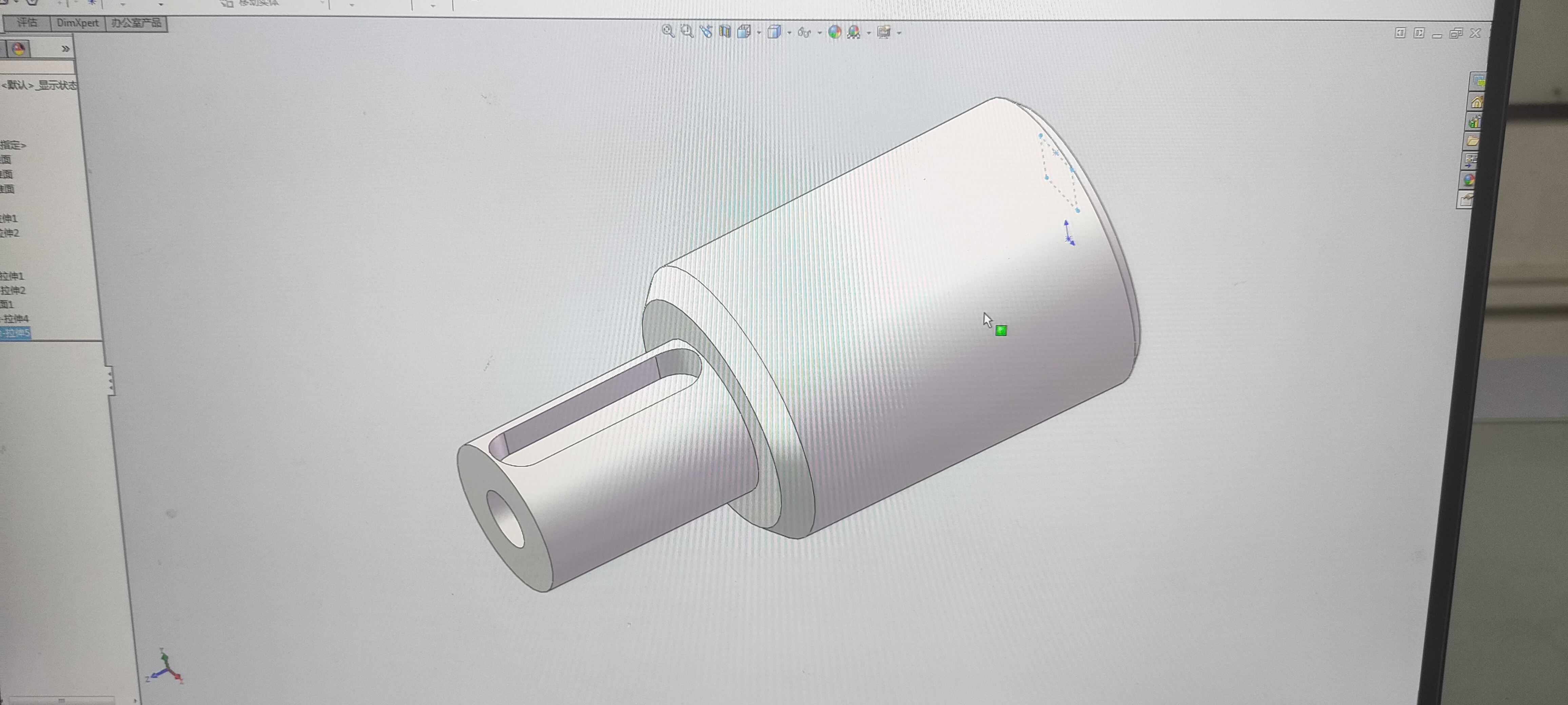This screenshot has width=1568, height=705.
Task: Open the DisplayManager color ball tab
Action: pos(19,49)
